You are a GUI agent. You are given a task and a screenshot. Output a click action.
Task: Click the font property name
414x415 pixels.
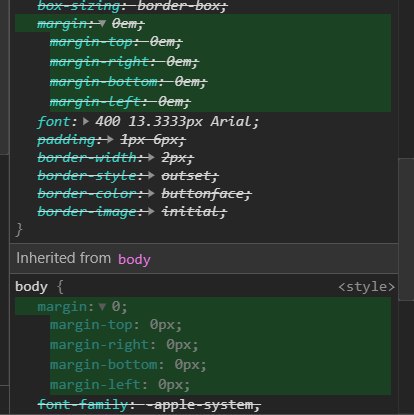pos(54,122)
